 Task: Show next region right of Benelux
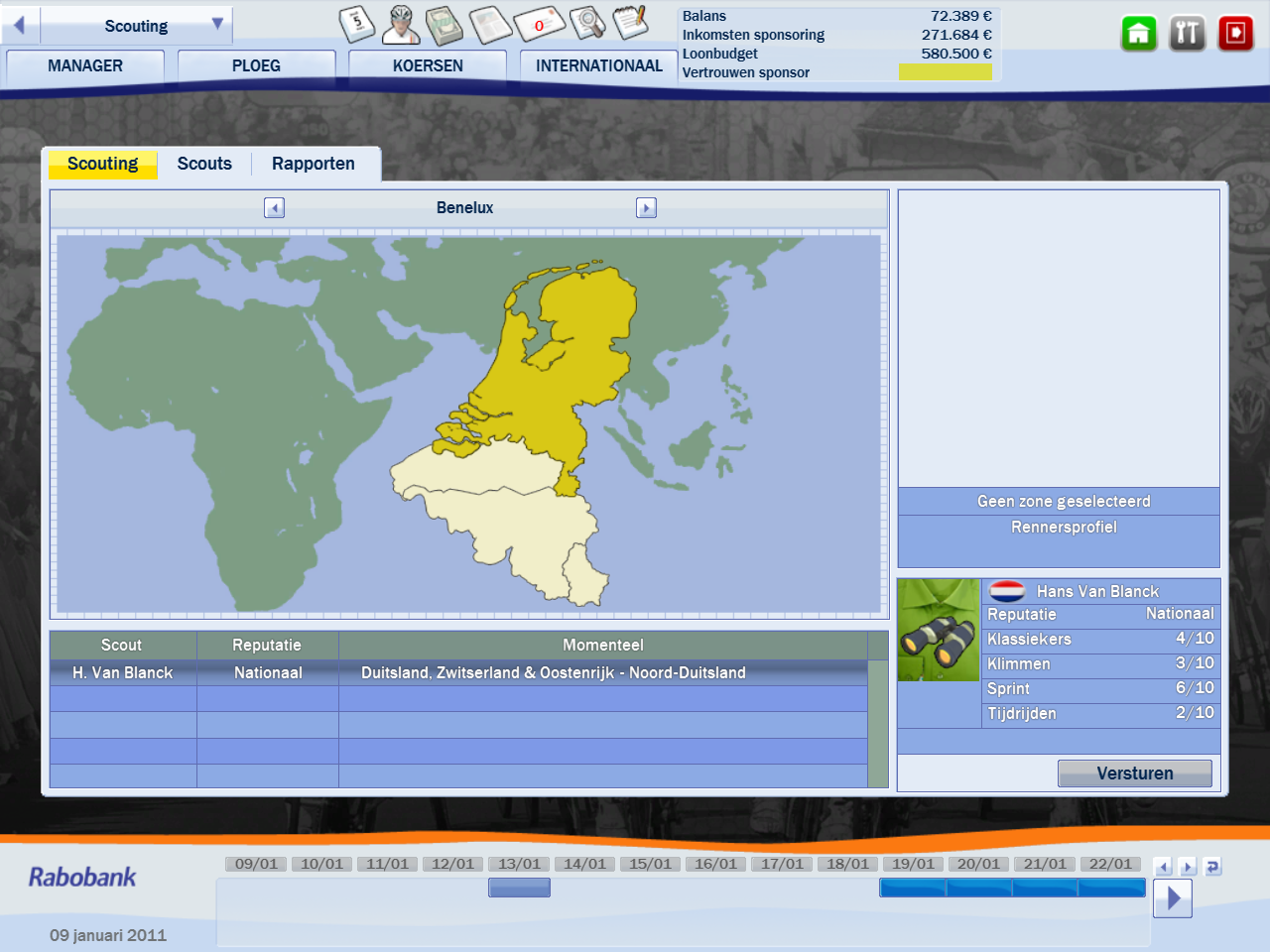click(x=646, y=208)
